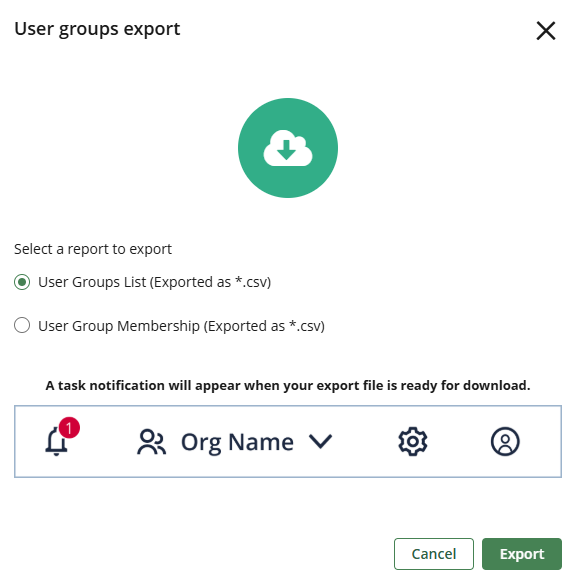This screenshot has width=577, height=582.
Task: Click the task notification message text
Action: click(288, 386)
